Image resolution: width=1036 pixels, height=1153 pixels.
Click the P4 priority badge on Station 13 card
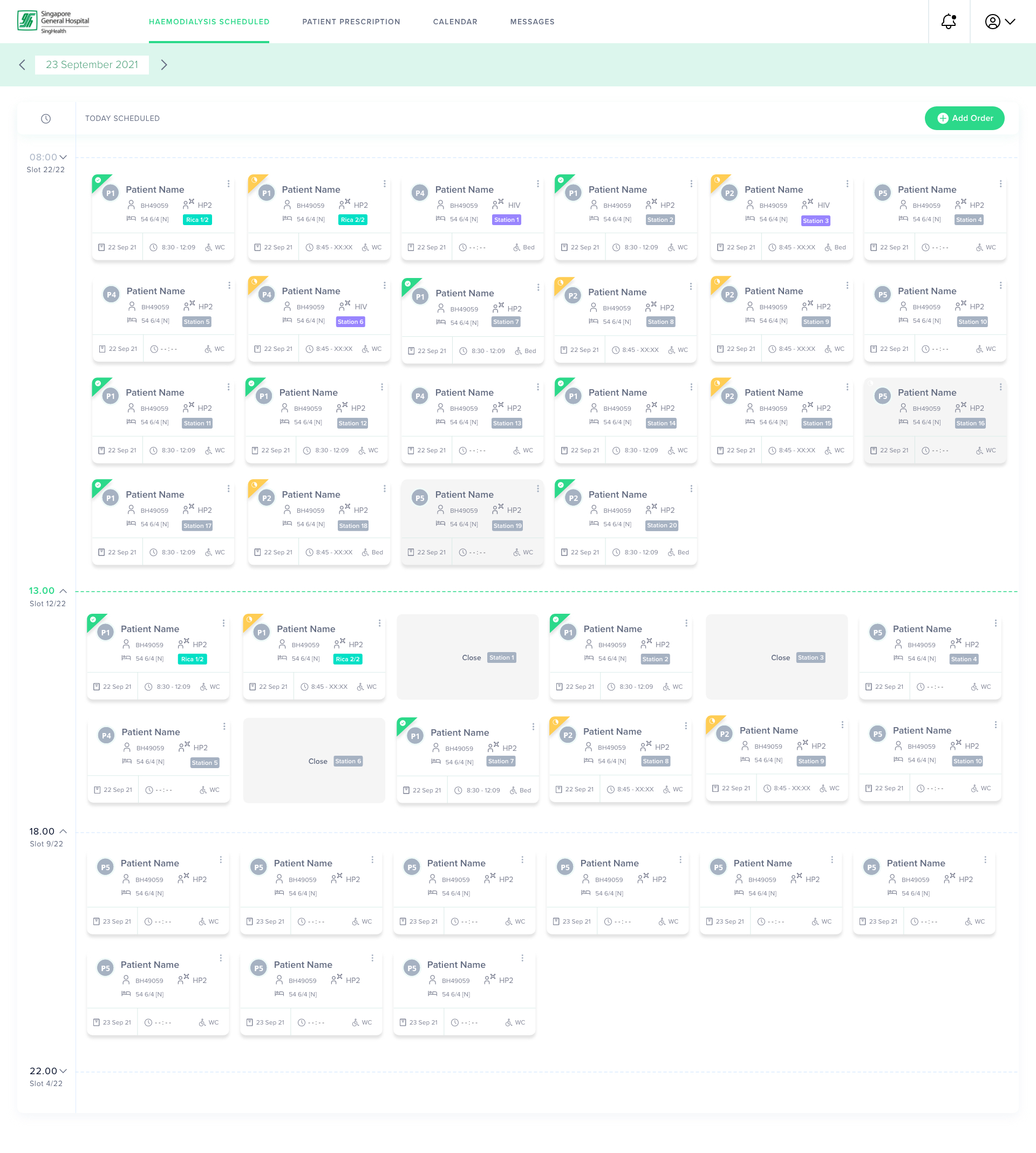419,396
